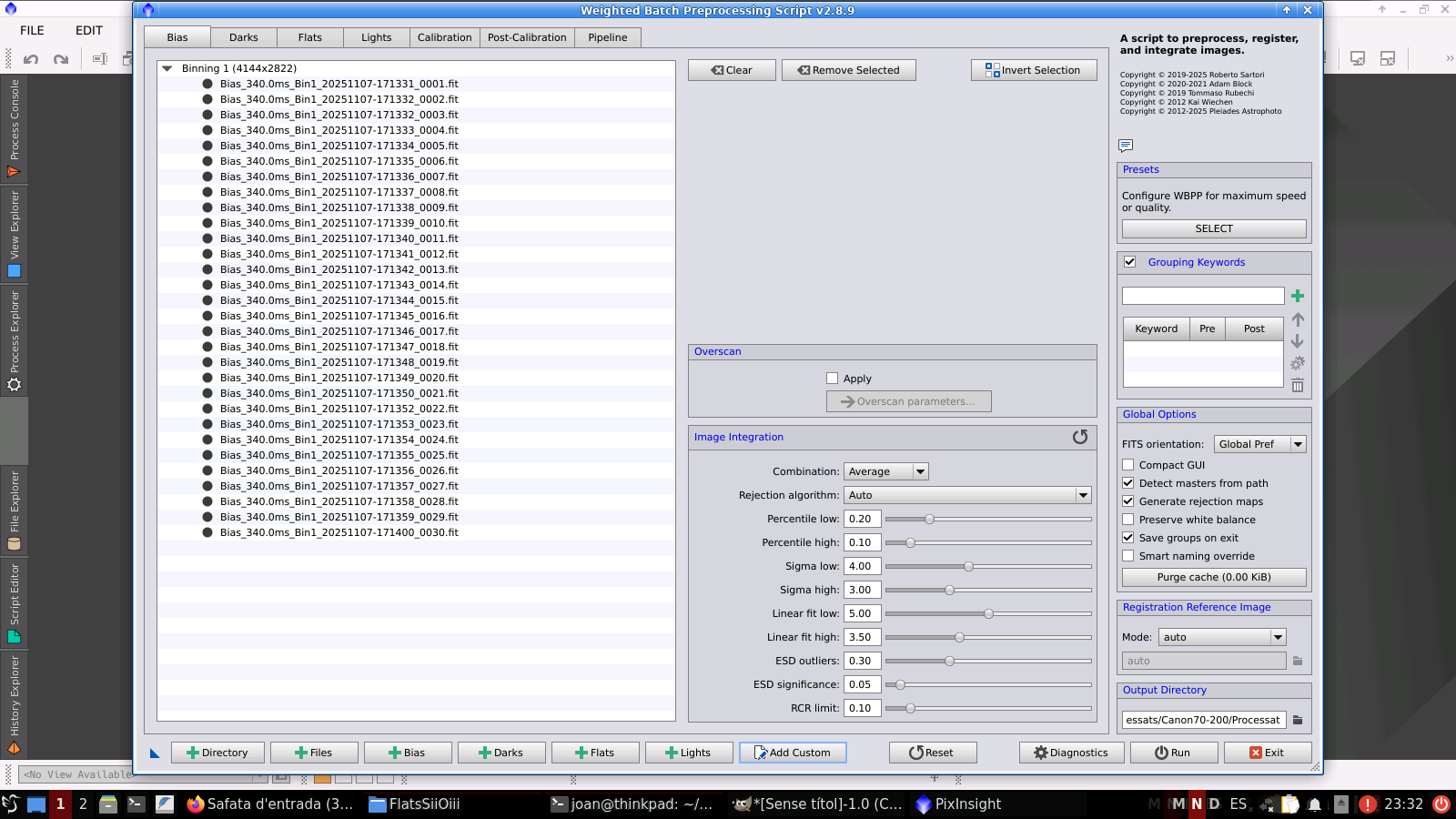Click the Diagnostics button
1456x819 pixels.
(1070, 753)
